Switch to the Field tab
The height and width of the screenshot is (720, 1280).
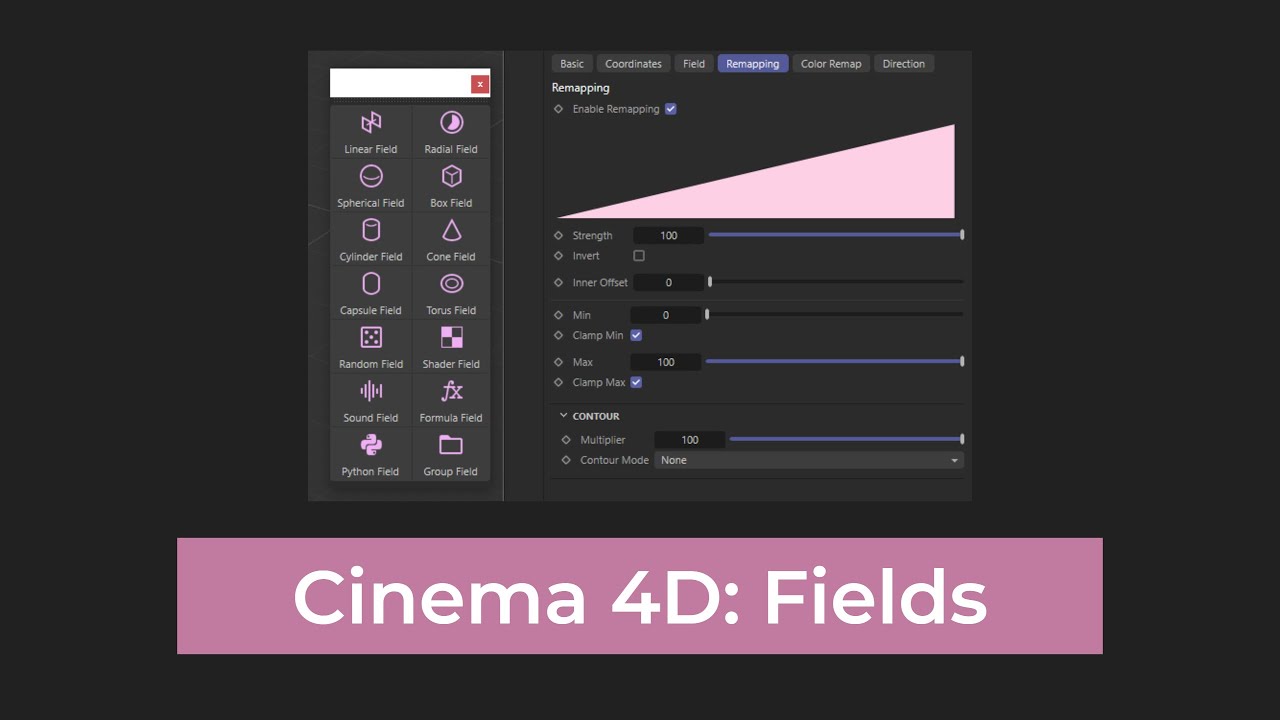pyautogui.click(x=694, y=64)
